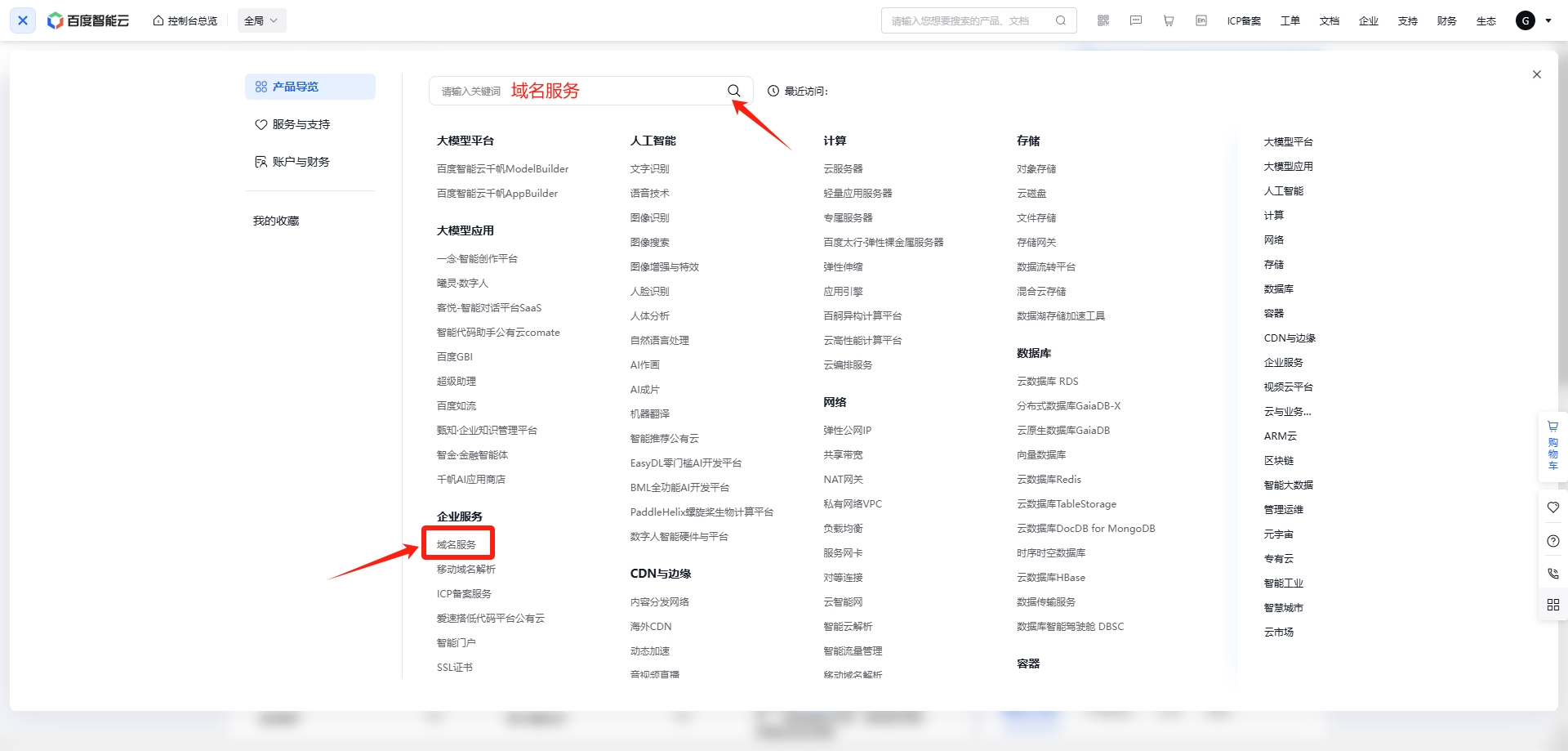The image size is (1568, 751).
Task: Open 云数据库 RDS link
Action: click(x=1048, y=381)
